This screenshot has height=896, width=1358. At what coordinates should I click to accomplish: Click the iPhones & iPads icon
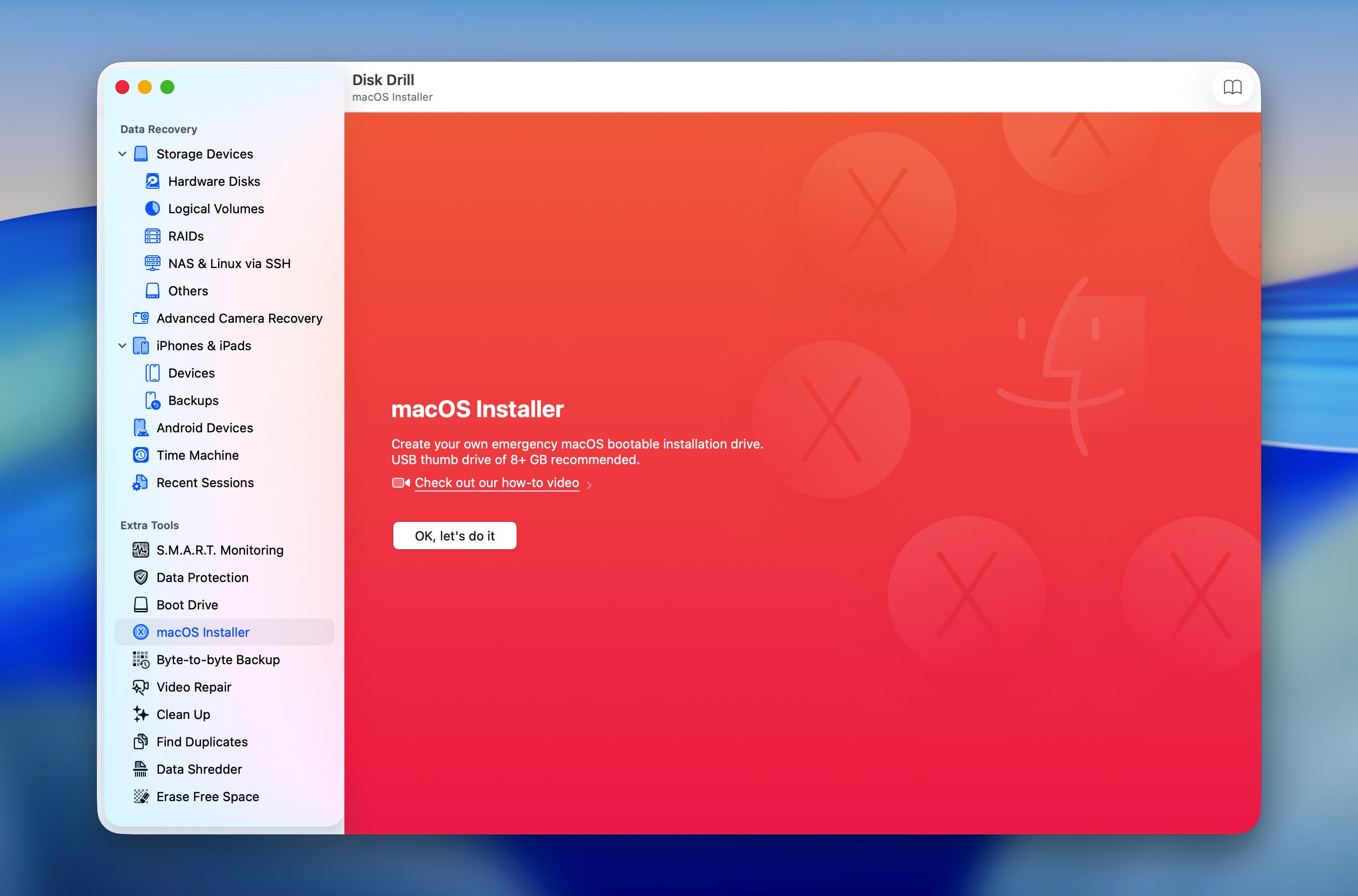(x=140, y=346)
